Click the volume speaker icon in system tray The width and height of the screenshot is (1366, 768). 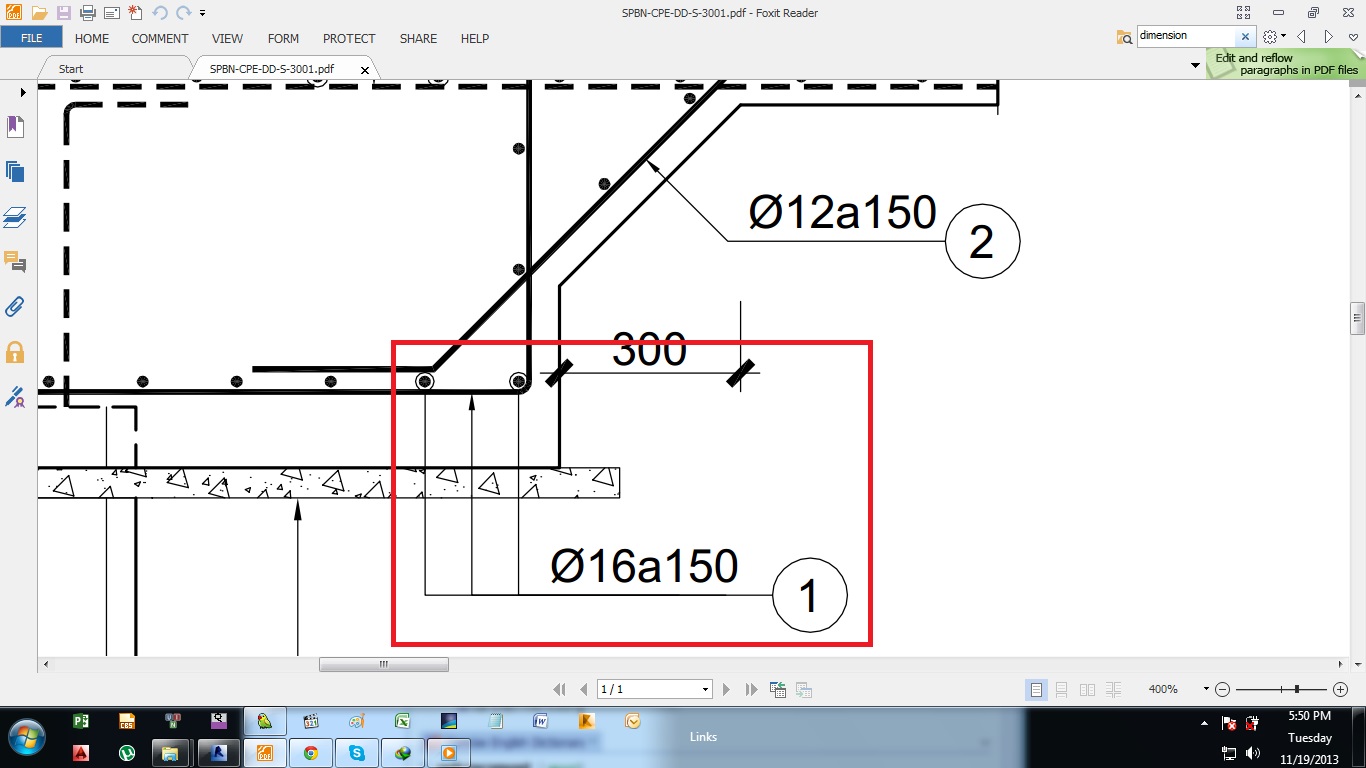[1254, 752]
